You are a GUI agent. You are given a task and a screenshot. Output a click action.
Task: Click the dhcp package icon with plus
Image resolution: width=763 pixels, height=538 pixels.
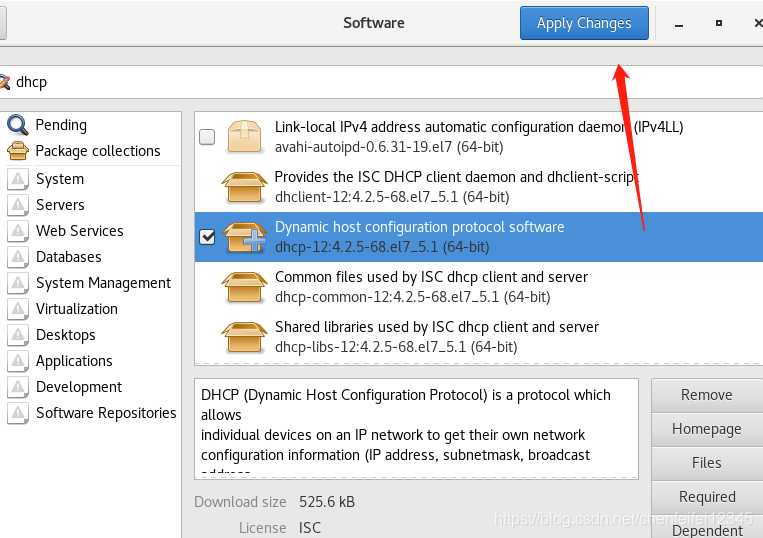pos(244,237)
